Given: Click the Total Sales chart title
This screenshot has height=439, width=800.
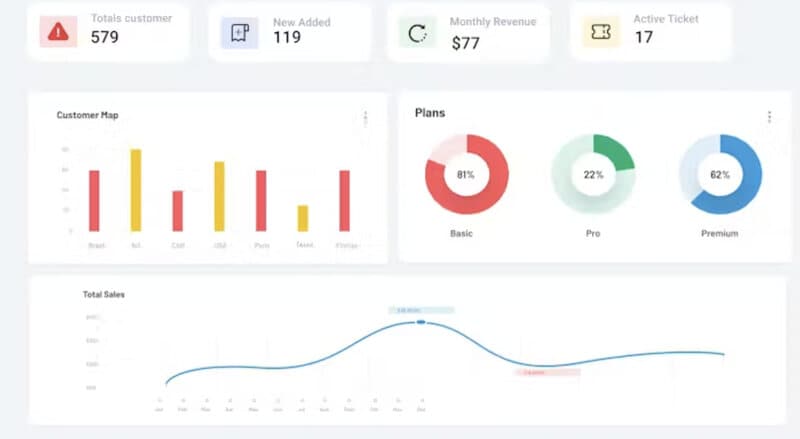Looking at the screenshot, I should click(104, 295).
